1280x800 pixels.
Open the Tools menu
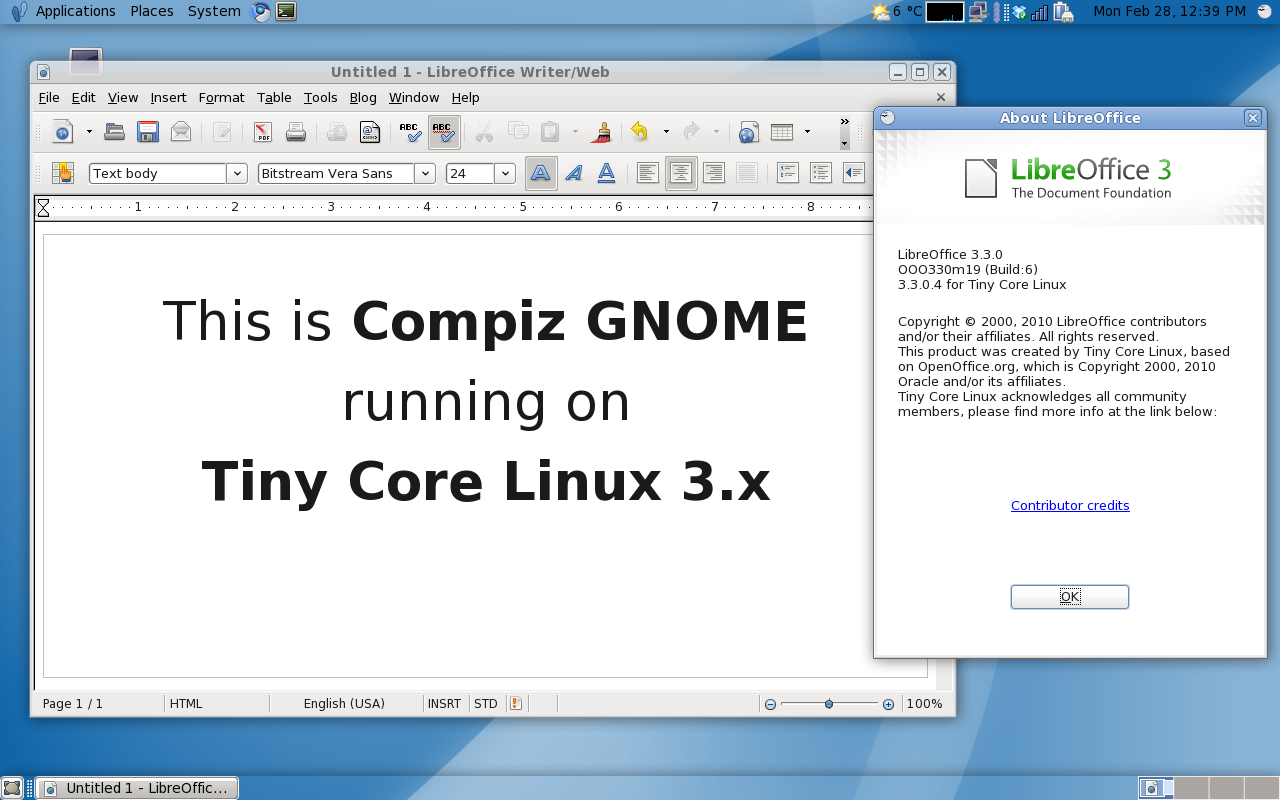tap(320, 97)
